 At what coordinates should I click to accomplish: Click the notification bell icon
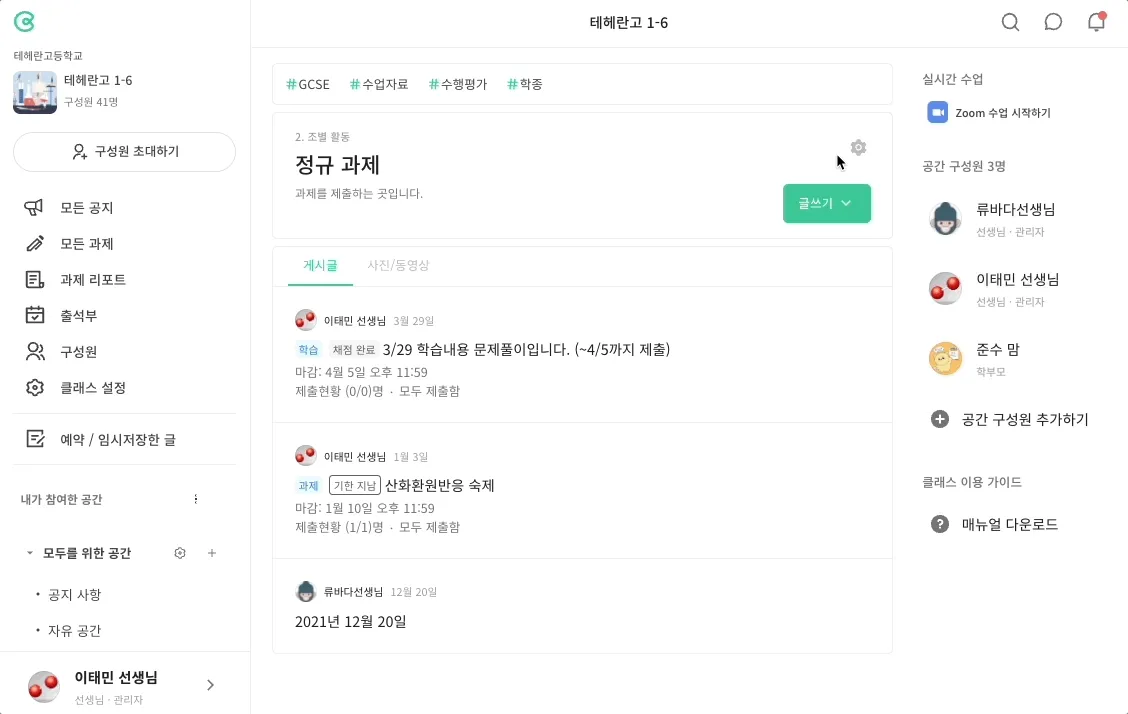(1096, 22)
